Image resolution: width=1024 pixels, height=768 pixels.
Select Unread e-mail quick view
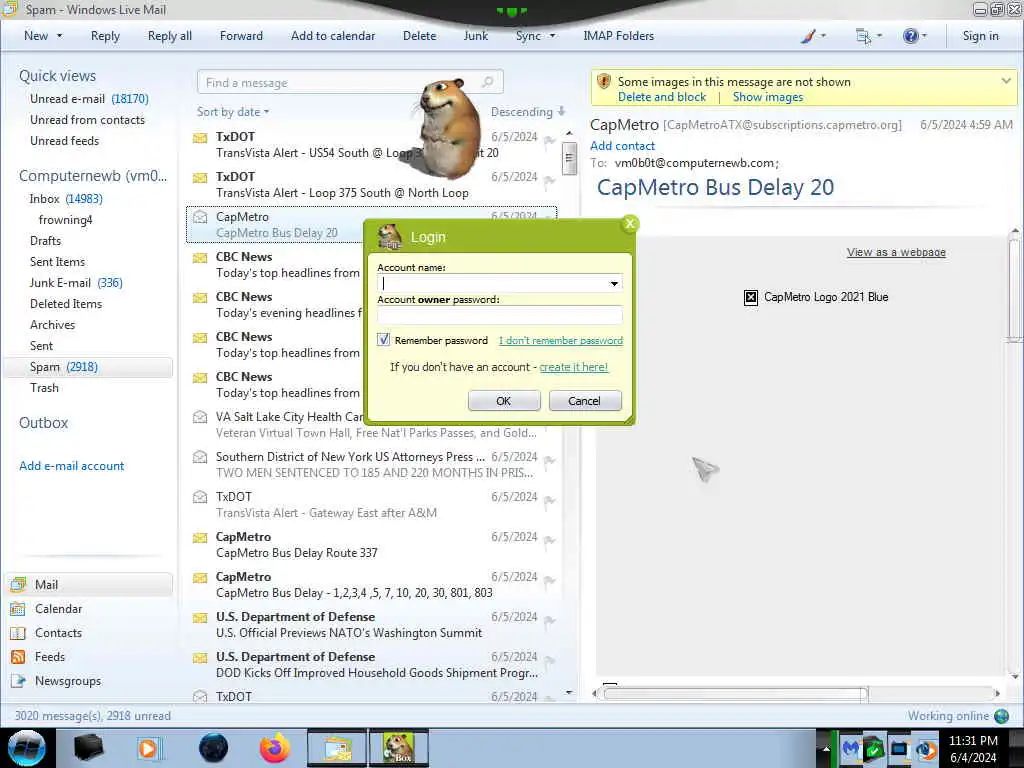89,99
